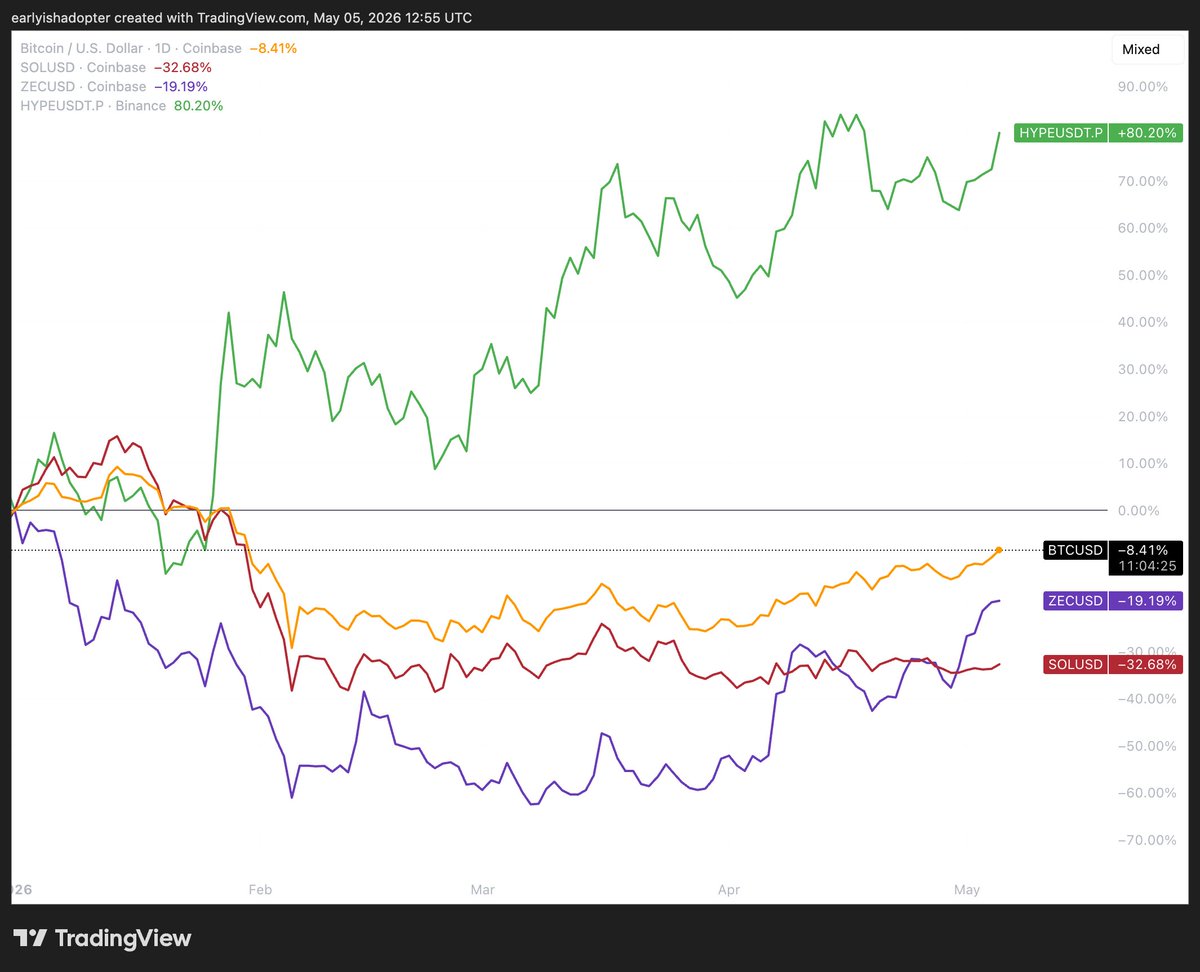Click the -8.41% orange legend value
Image resolution: width=1200 pixels, height=972 pixels.
coord(273,48)
